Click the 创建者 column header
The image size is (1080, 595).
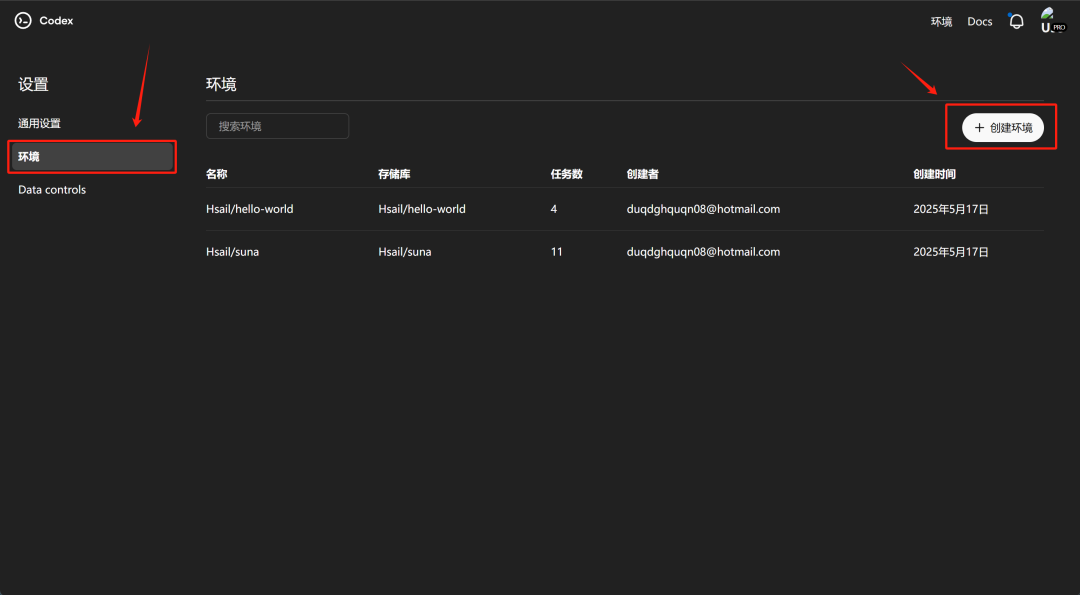[x=642, y=174]
